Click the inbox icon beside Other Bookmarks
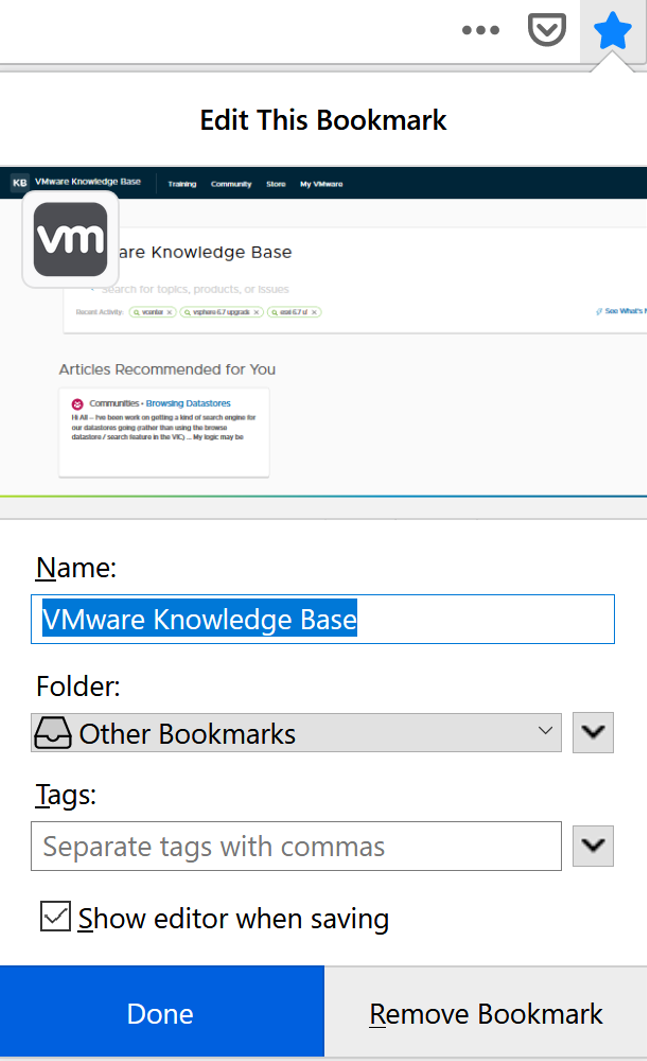 53,733
